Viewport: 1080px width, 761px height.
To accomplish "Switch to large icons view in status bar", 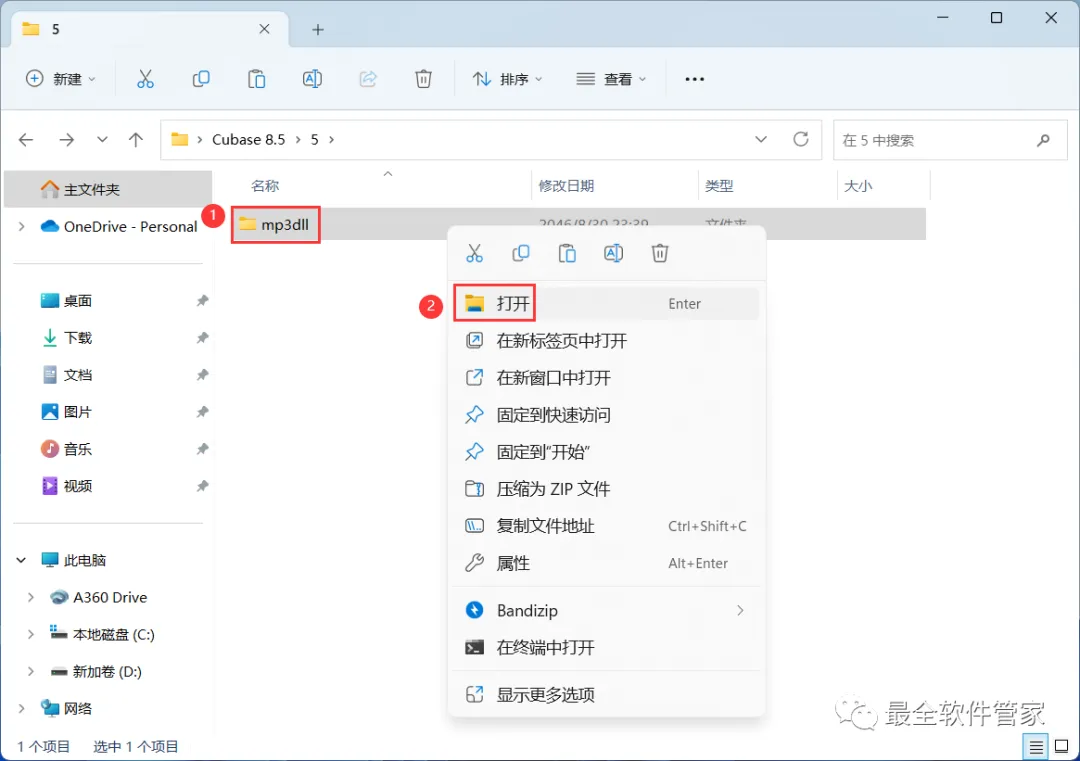I will 1061,747.
